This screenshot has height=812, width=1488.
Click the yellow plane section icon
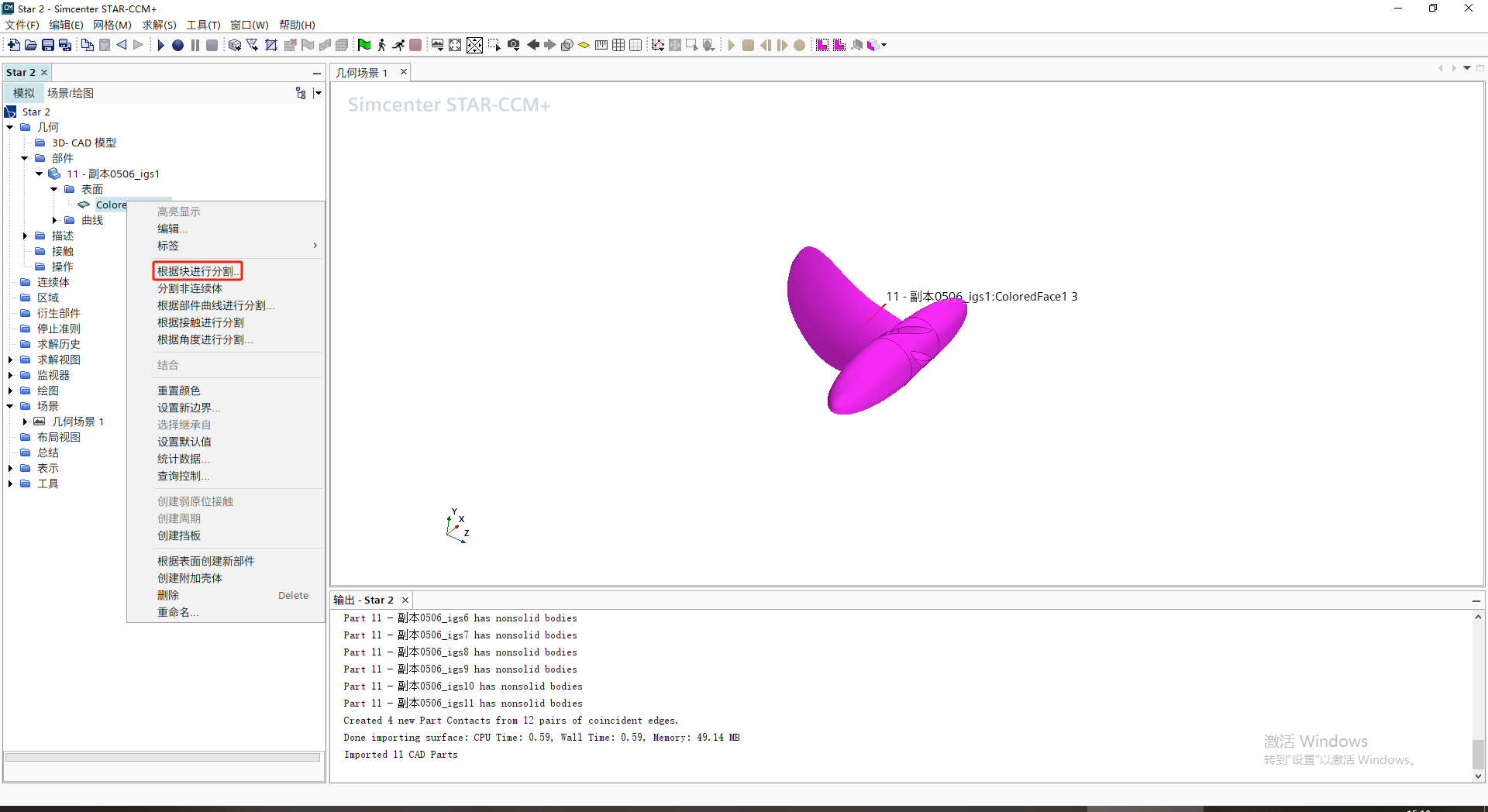point(584,45)
